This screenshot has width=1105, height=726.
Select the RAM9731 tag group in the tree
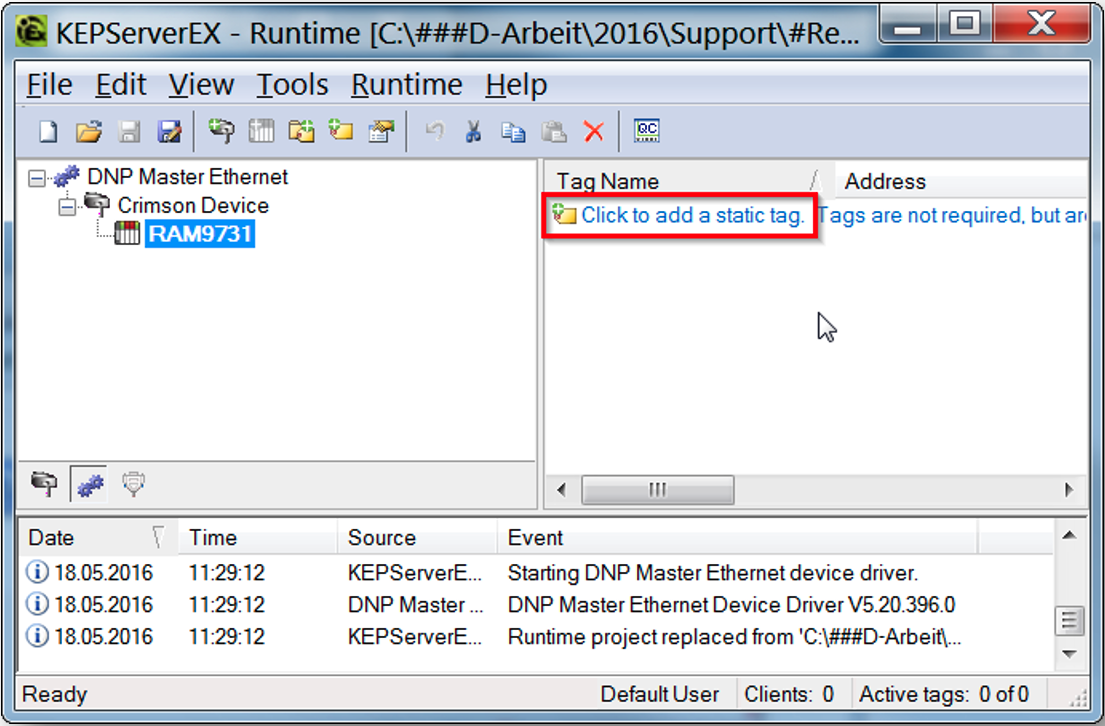[x=200, y=234]
